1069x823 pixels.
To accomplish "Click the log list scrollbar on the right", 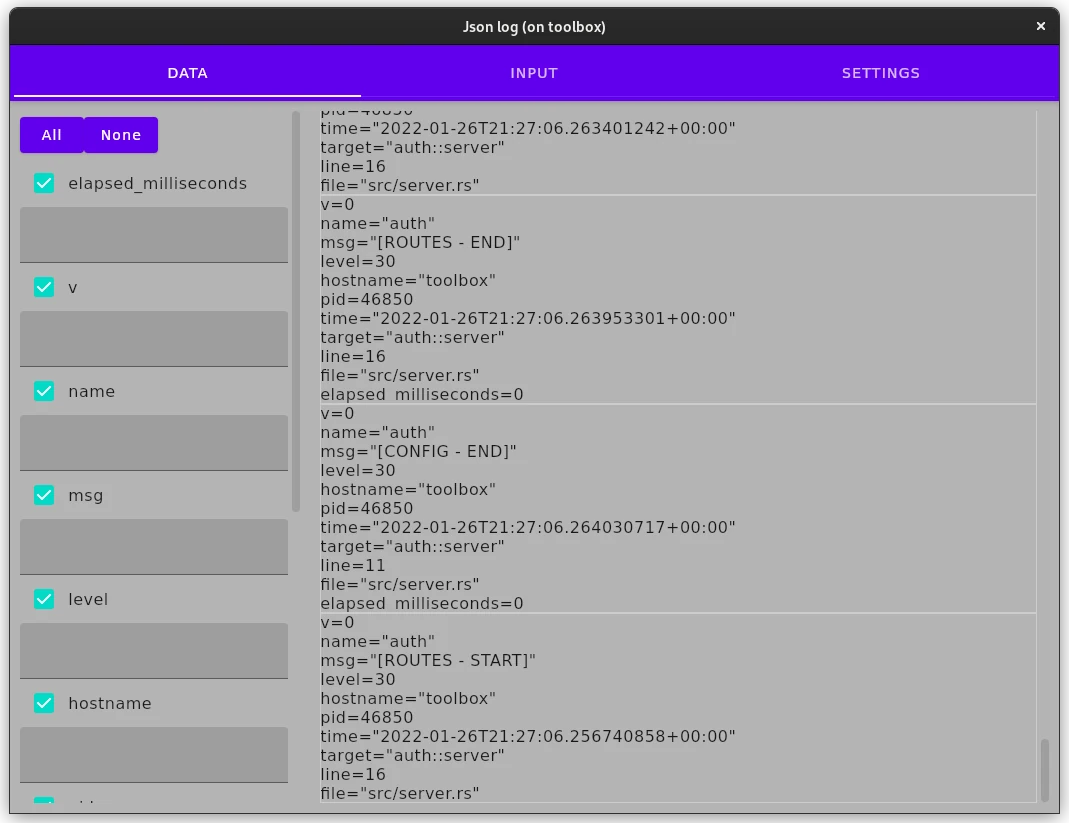I will [x=1046, y=770].
